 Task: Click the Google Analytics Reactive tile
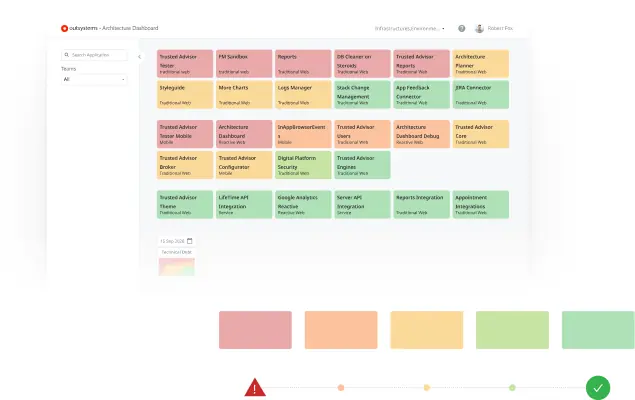click(303, 204)
